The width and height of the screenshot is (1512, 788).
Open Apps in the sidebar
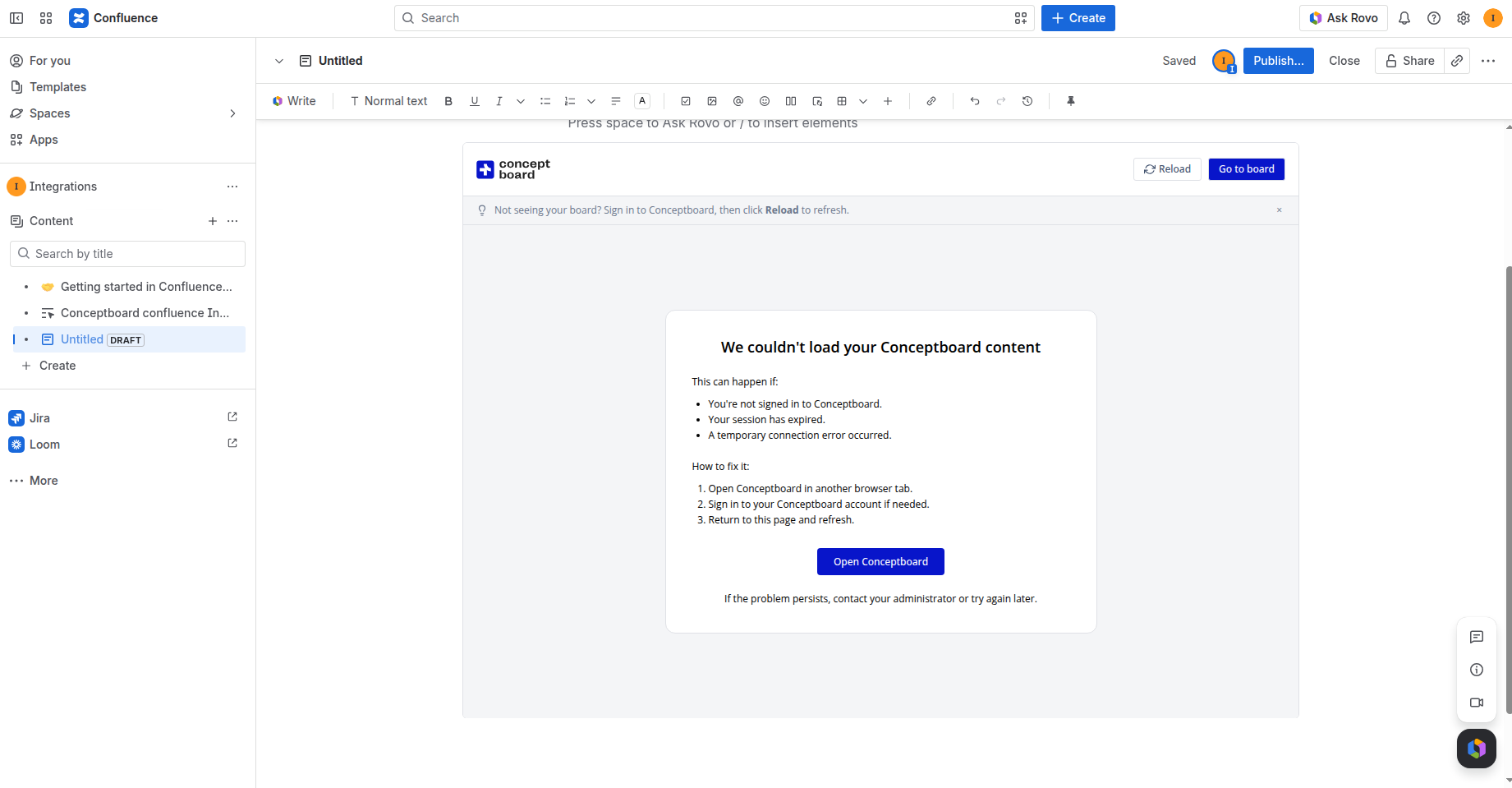point(127,140)
